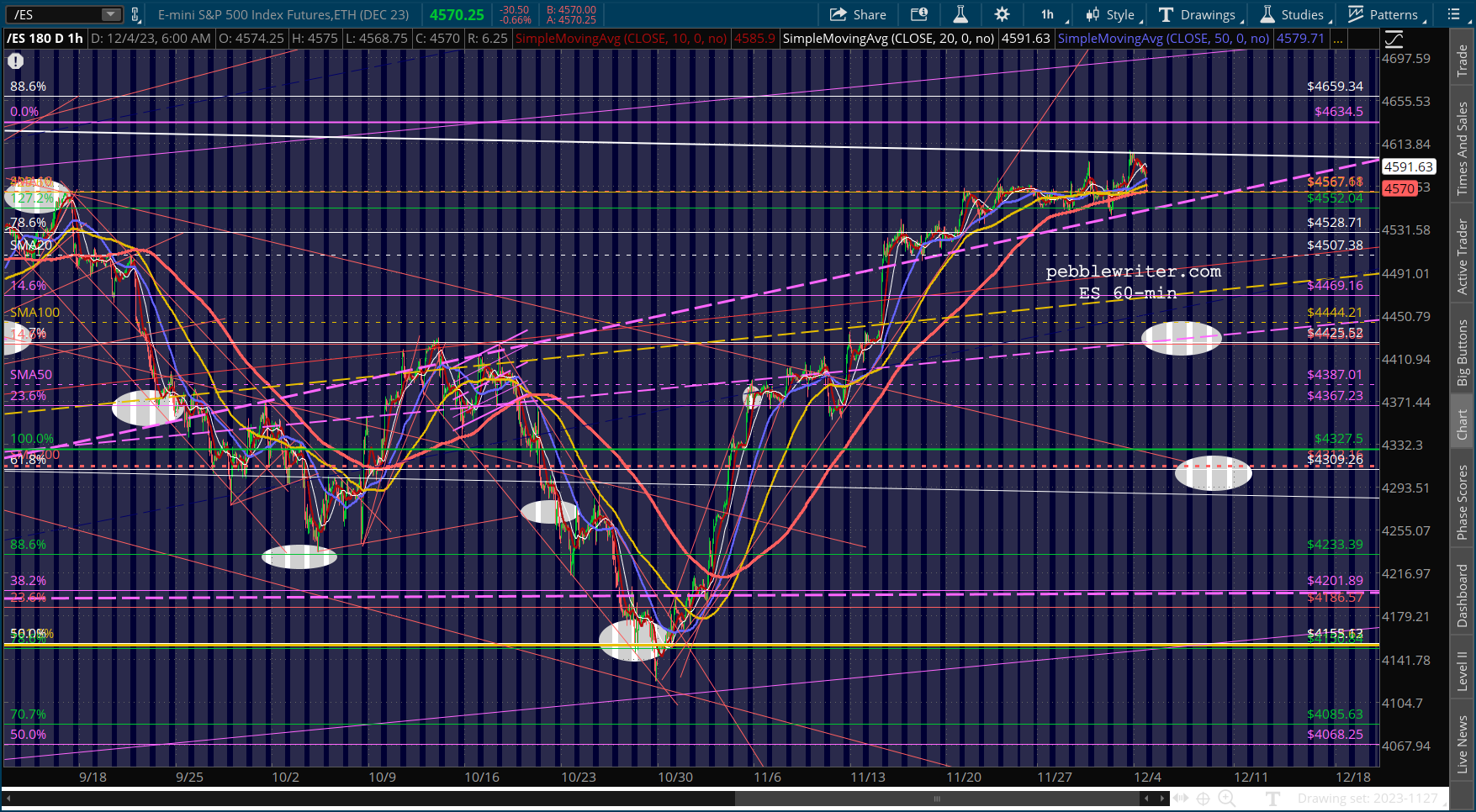1476x812 pixels.
Task: Click the $4387.01 level label
Action: pos(1336,375)
